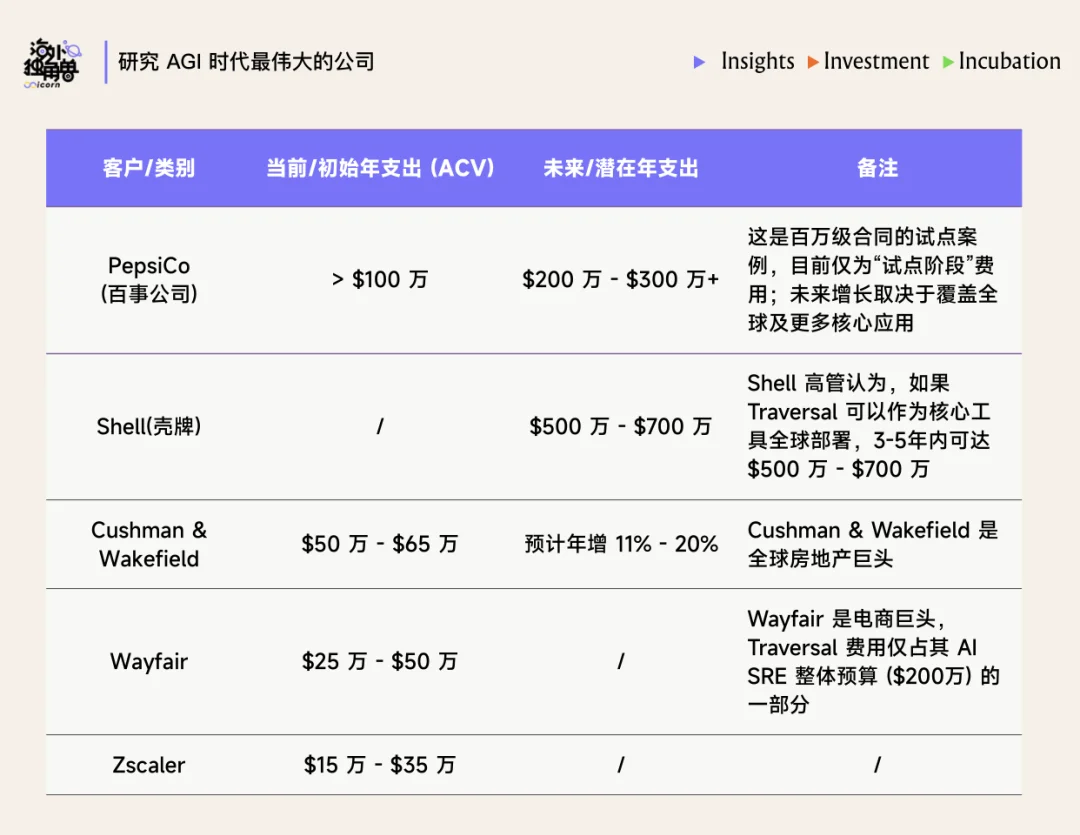Open the Incubation link

pos(1009,61)
